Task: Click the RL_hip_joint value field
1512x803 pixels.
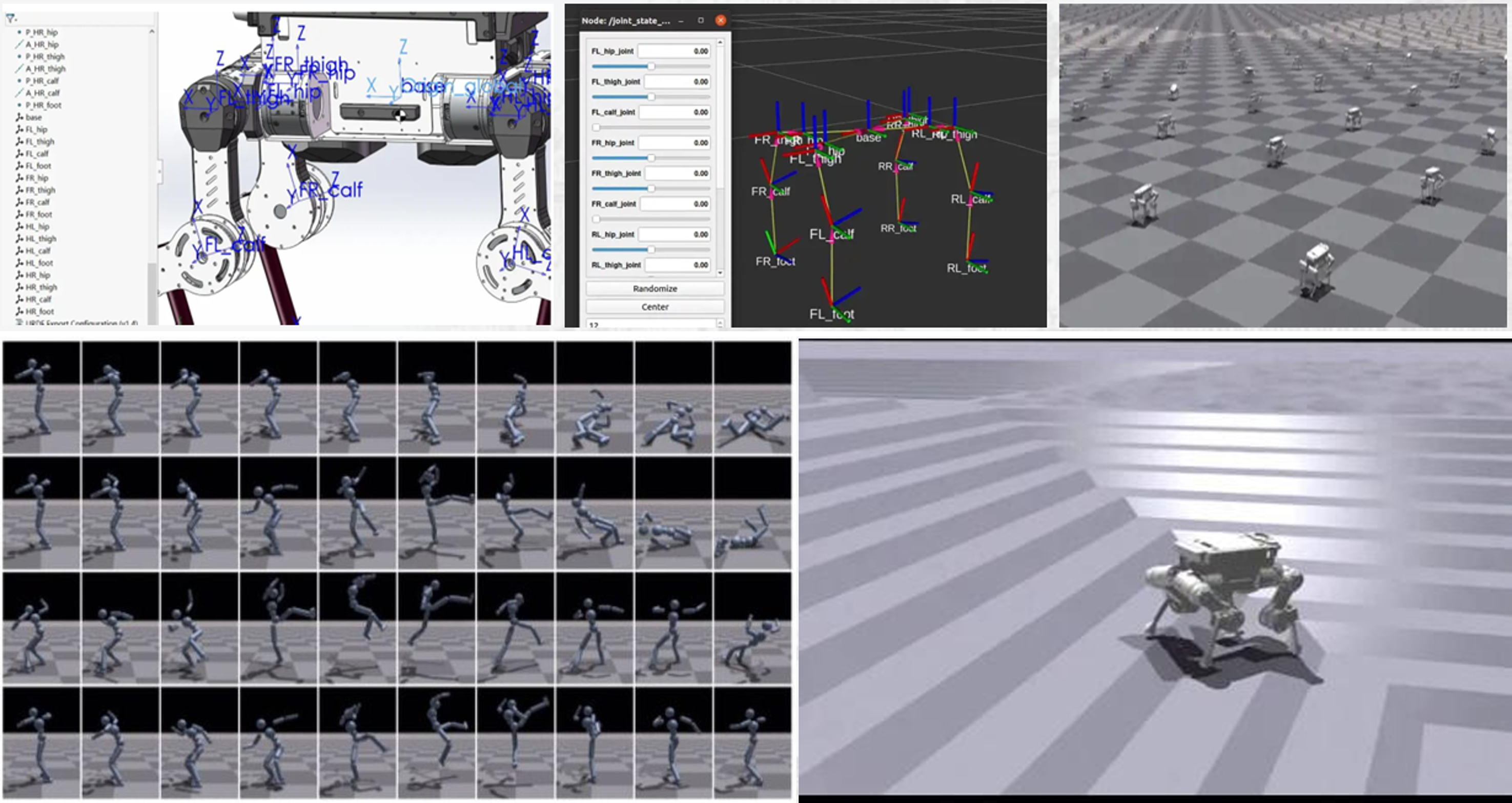Action: [x=675, y=234]
